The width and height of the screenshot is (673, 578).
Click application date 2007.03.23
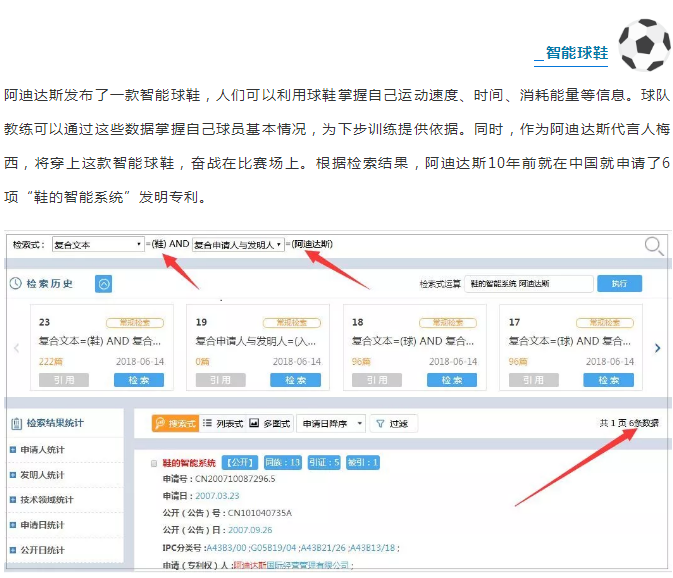click(217, 496)
